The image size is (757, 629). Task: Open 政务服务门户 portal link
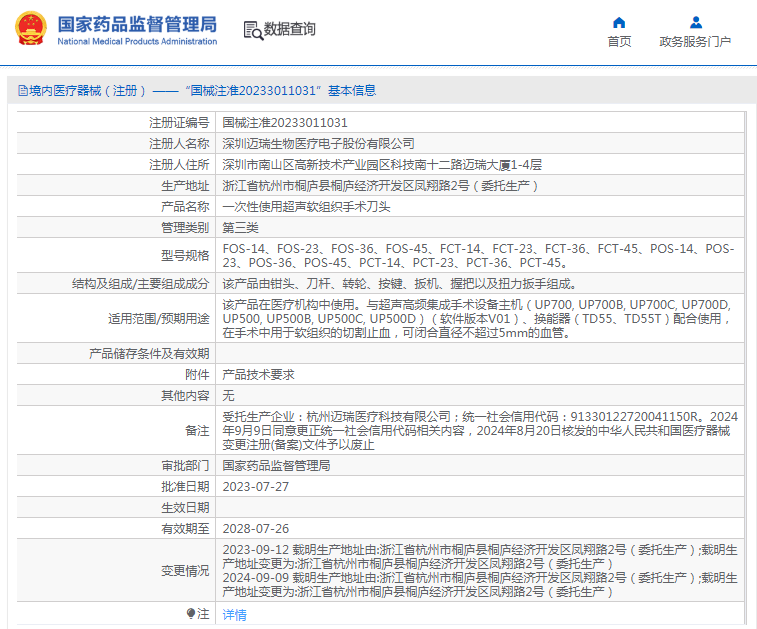pyautogui.click(x=695, y=42)
